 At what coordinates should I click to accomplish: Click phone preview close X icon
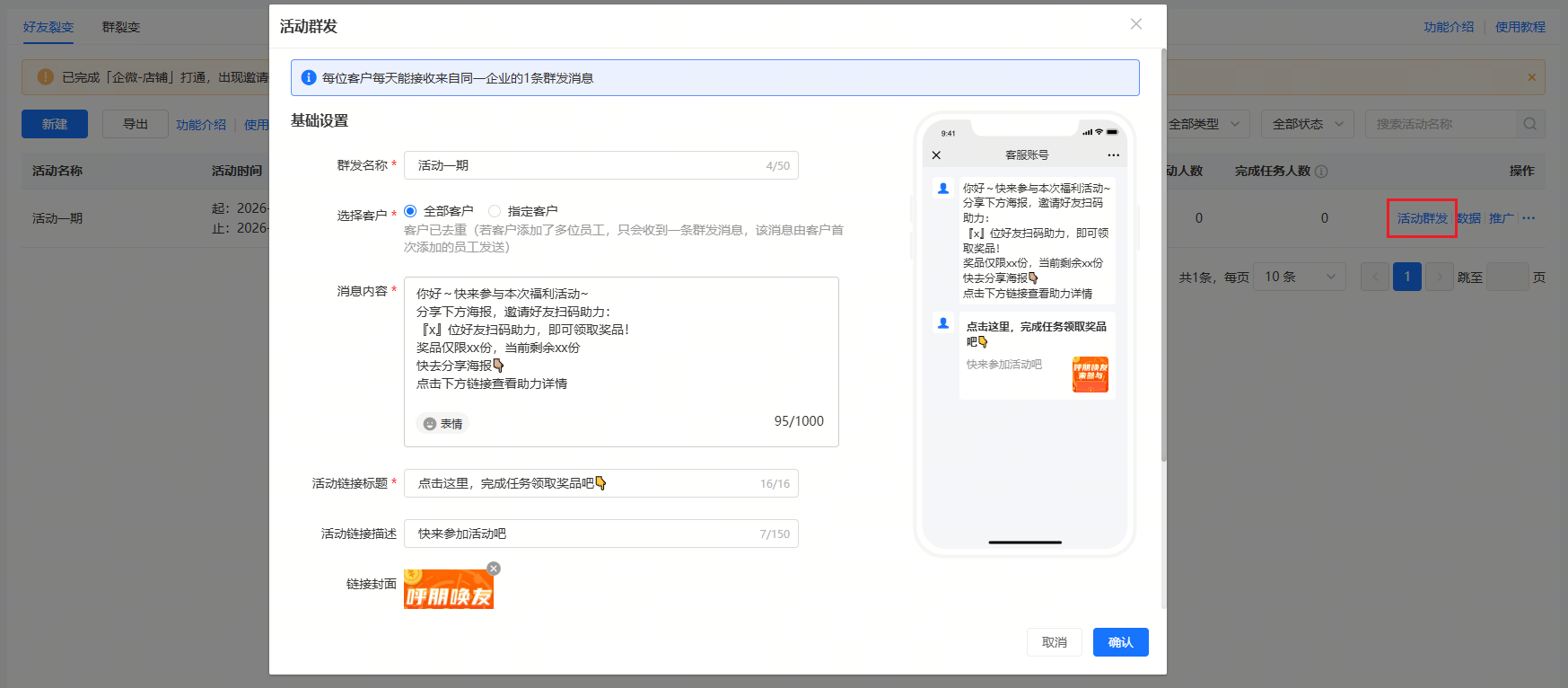tap(936, 155)
